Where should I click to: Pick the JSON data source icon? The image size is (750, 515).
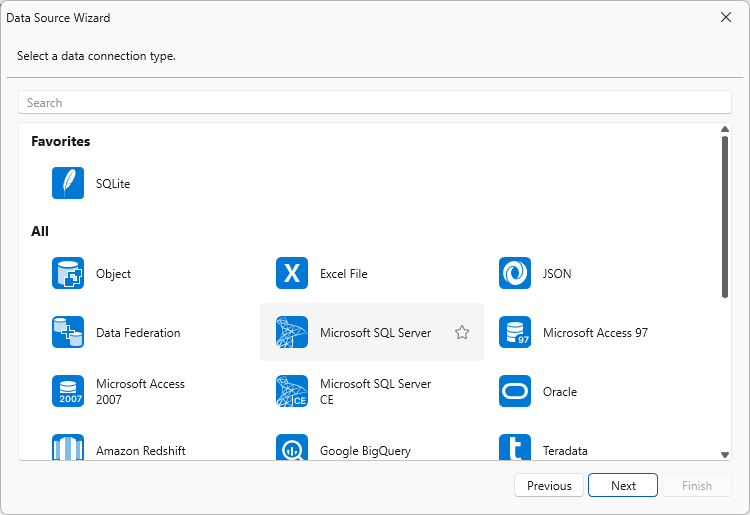pos(515,273)
